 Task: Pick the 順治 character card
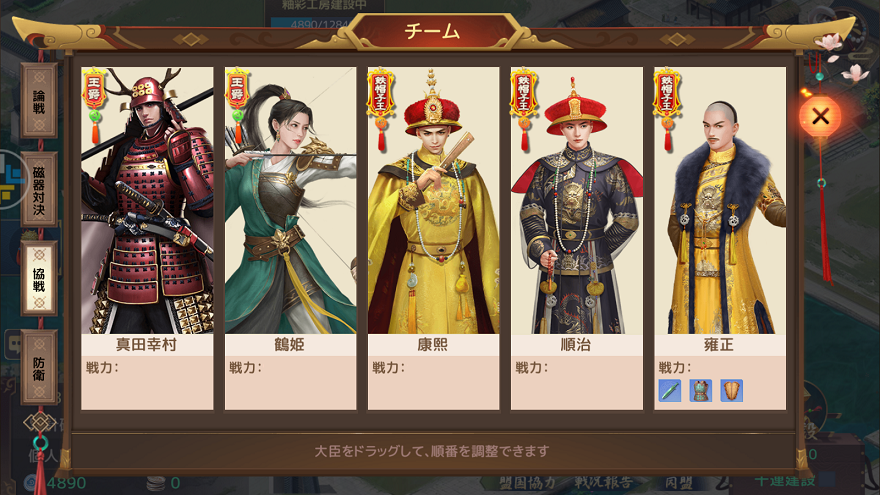[576, 239]
